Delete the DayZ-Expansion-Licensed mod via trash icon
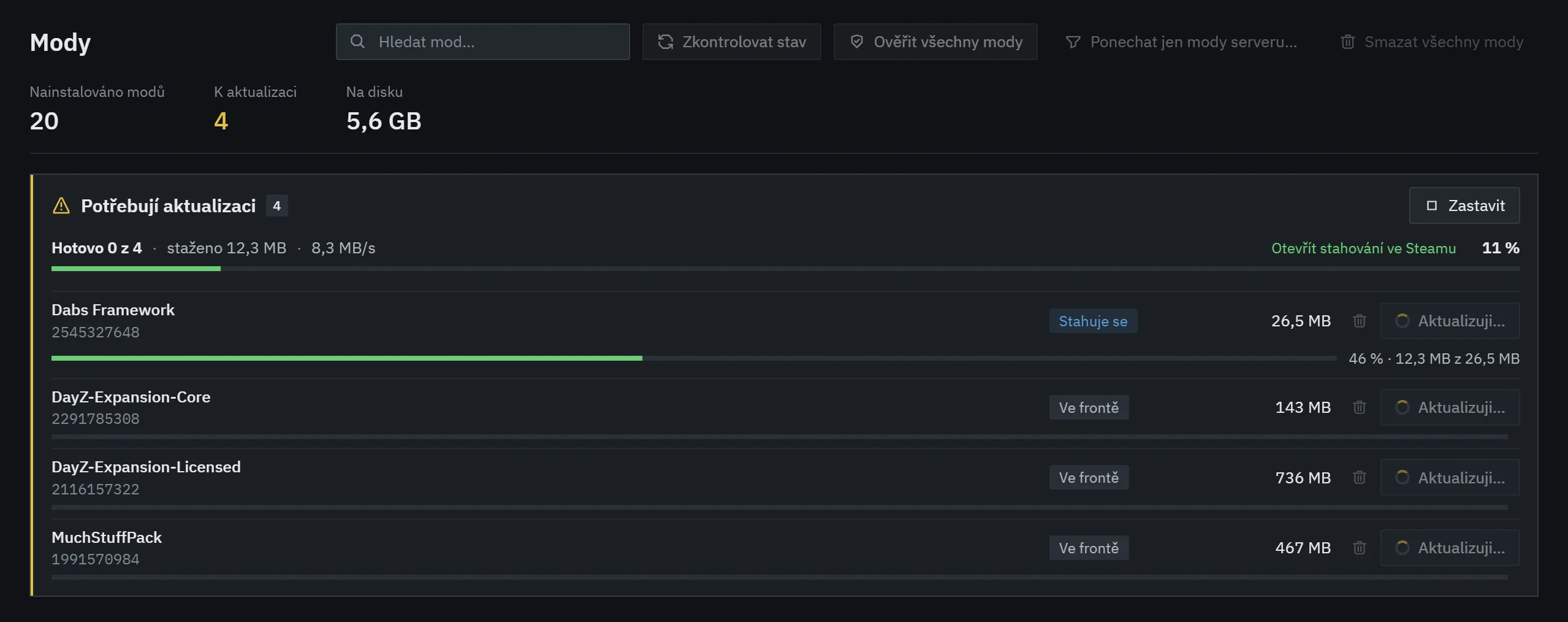The height and width of the screenshot is (622, 1568). click(x=1359, y=477)
